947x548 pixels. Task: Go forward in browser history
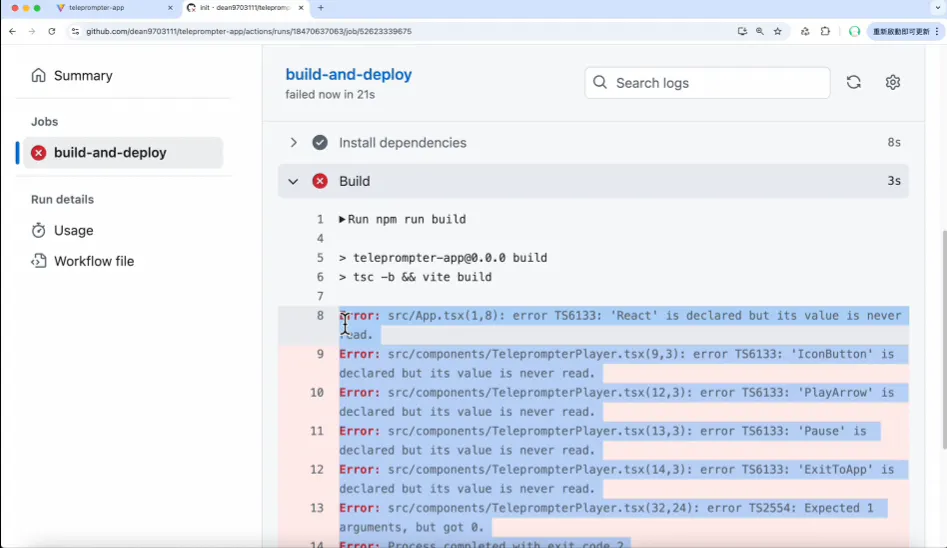point(32,31)
